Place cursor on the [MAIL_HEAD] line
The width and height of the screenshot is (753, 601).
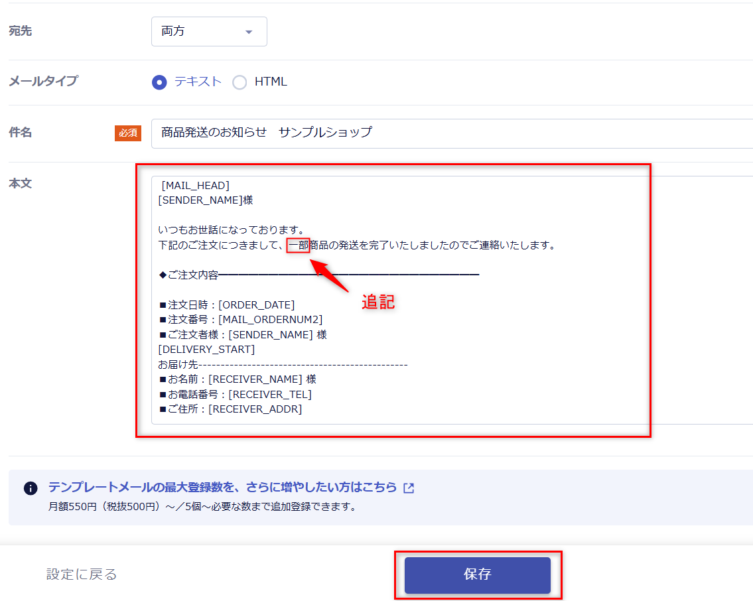[x=195, y=185]
